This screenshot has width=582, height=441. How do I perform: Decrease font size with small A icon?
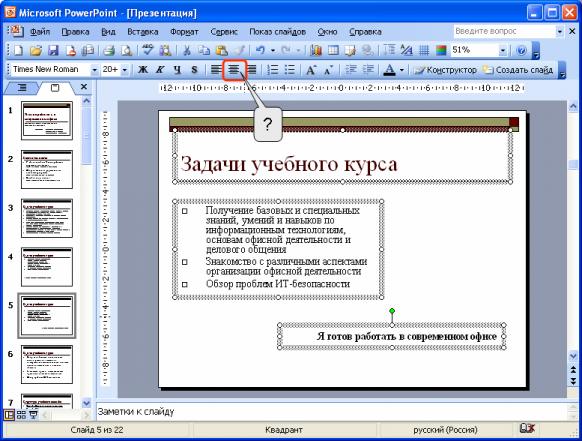(328, 69)
